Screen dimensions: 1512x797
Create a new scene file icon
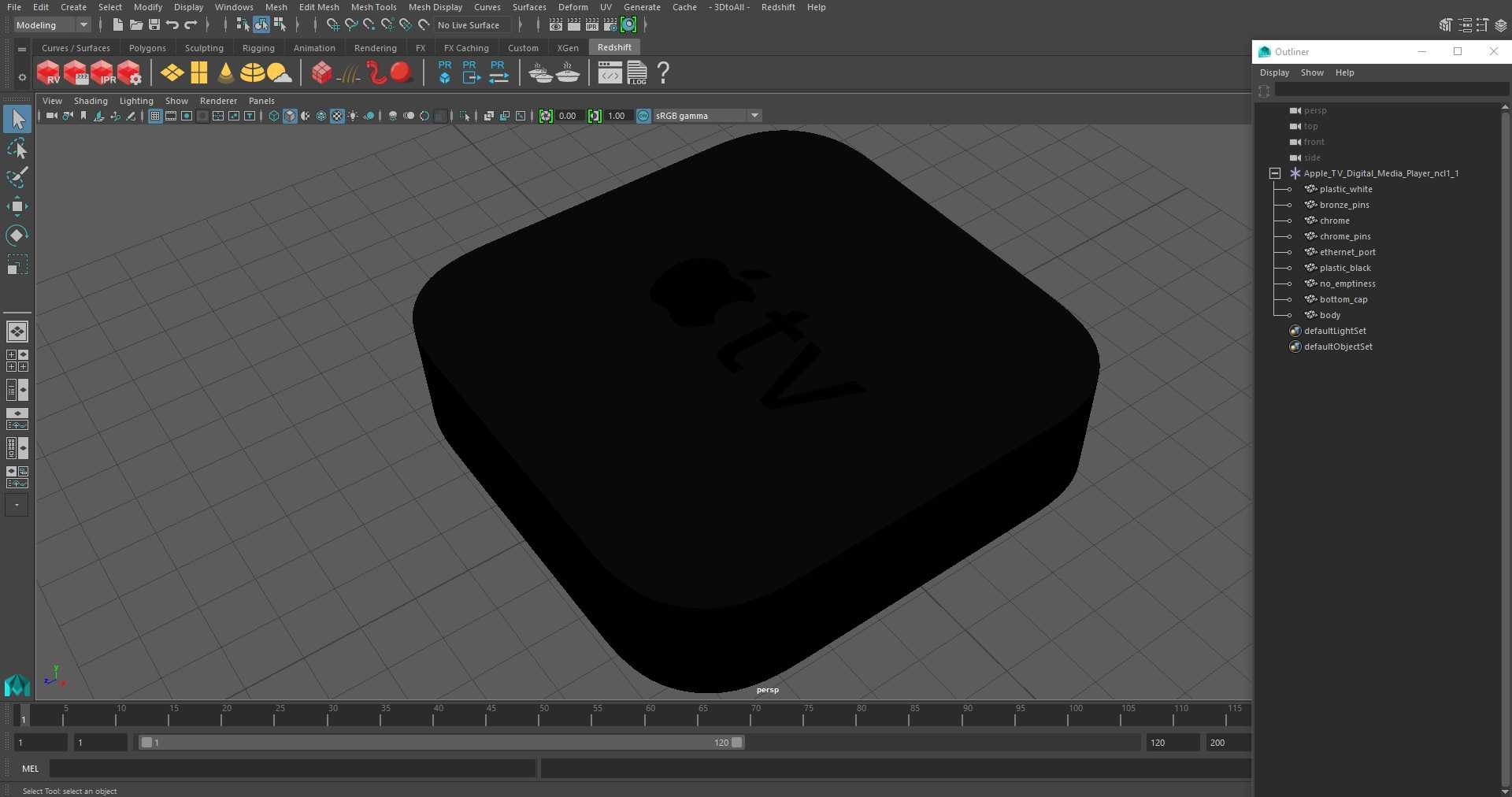coord(117,25)
